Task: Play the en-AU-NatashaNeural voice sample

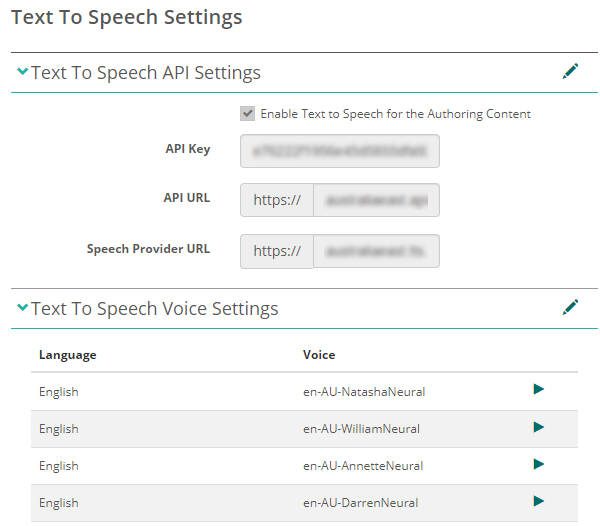Action: tap(539, 390)
